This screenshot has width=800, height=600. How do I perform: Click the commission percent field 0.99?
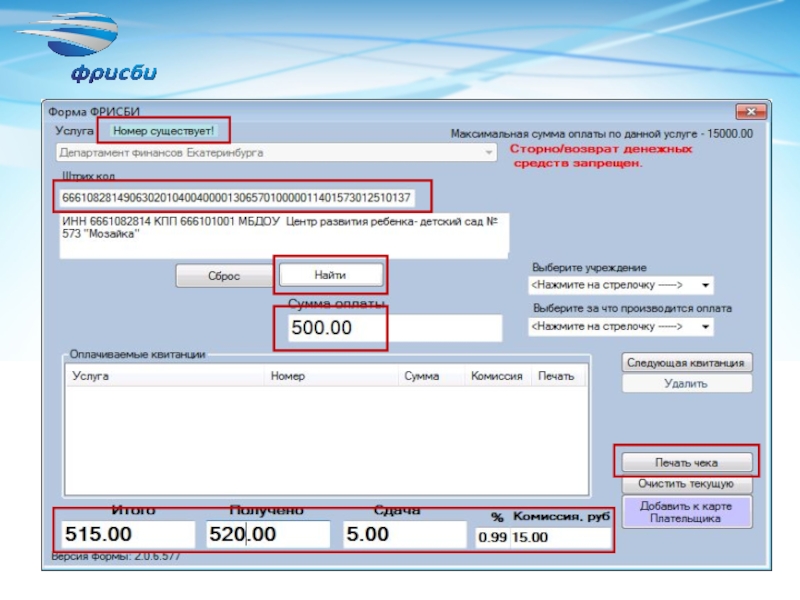pos(492,537)
